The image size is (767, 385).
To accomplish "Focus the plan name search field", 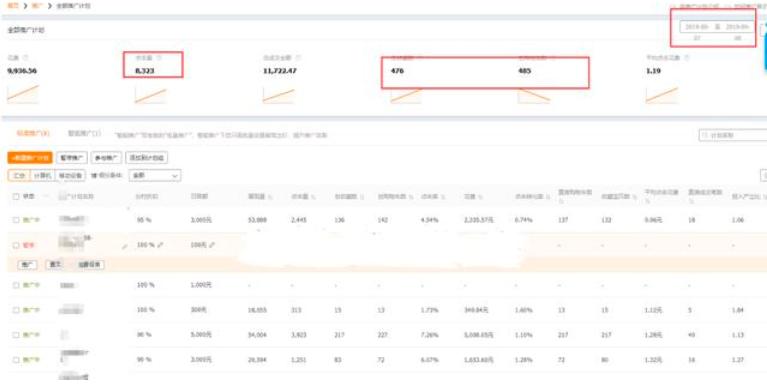I will coord(733,135).
